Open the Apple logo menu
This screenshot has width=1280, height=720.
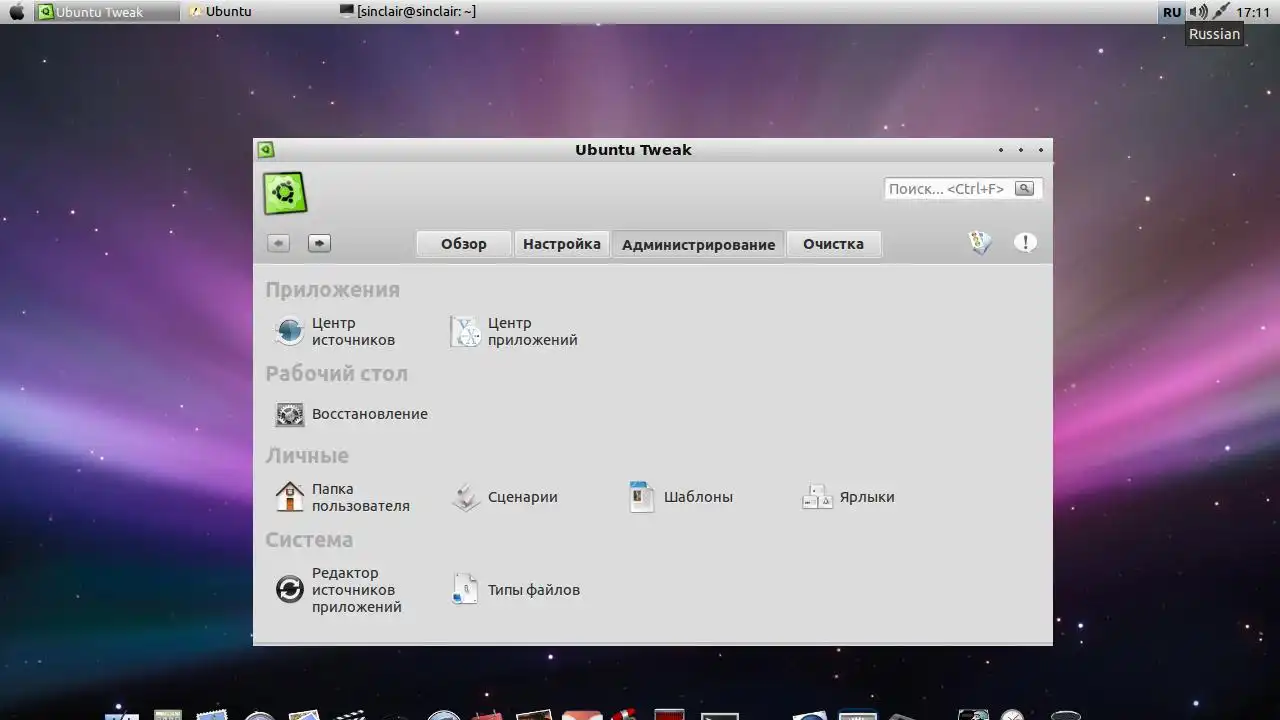pos(16,12)
